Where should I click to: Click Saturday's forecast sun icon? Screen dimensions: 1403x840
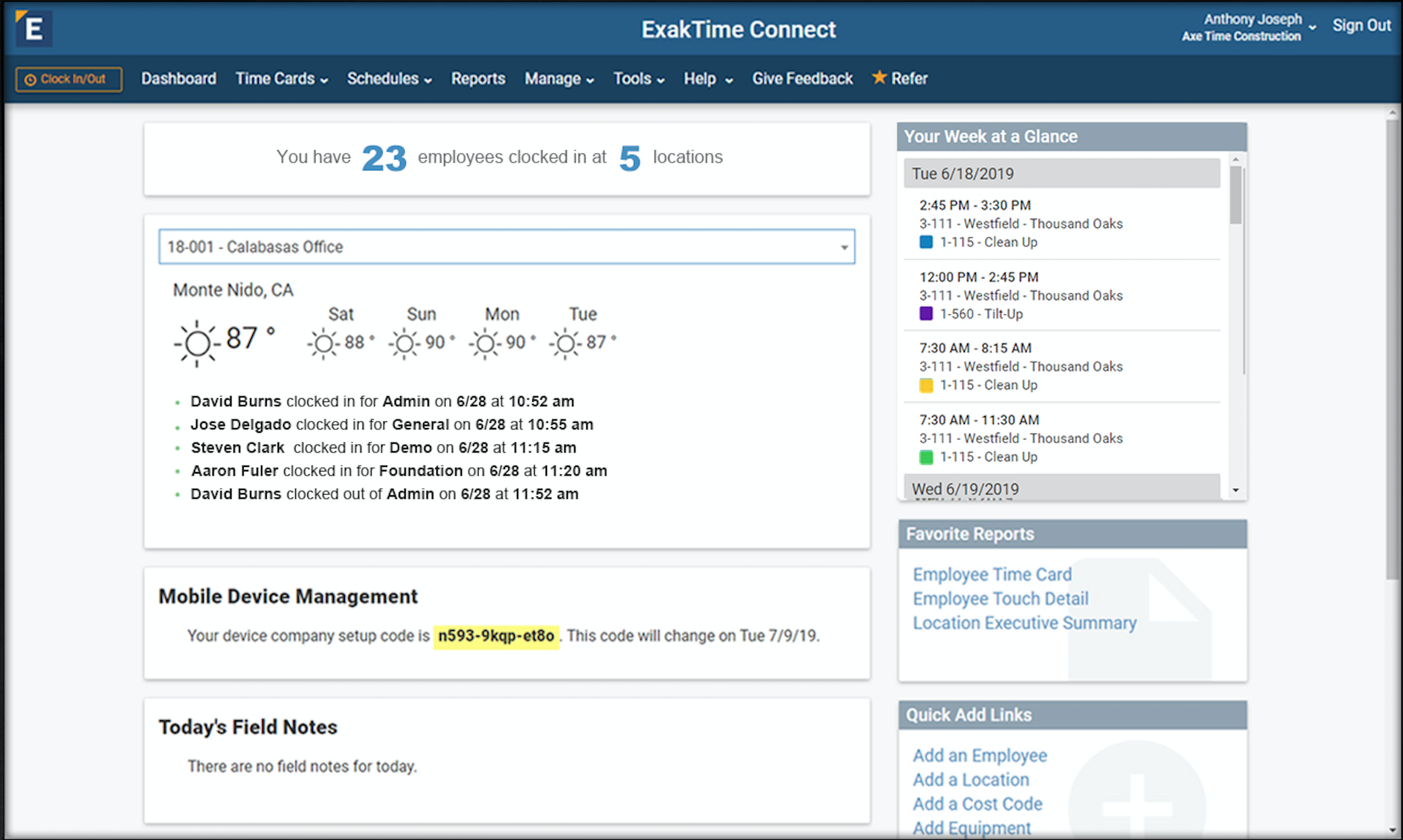click(324, 344)
